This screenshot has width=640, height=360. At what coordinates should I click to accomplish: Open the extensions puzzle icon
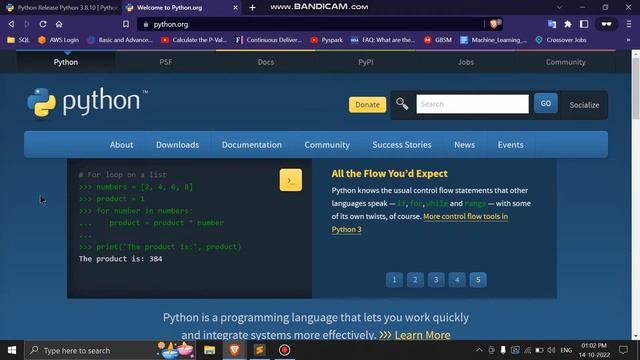coord(568,24)
